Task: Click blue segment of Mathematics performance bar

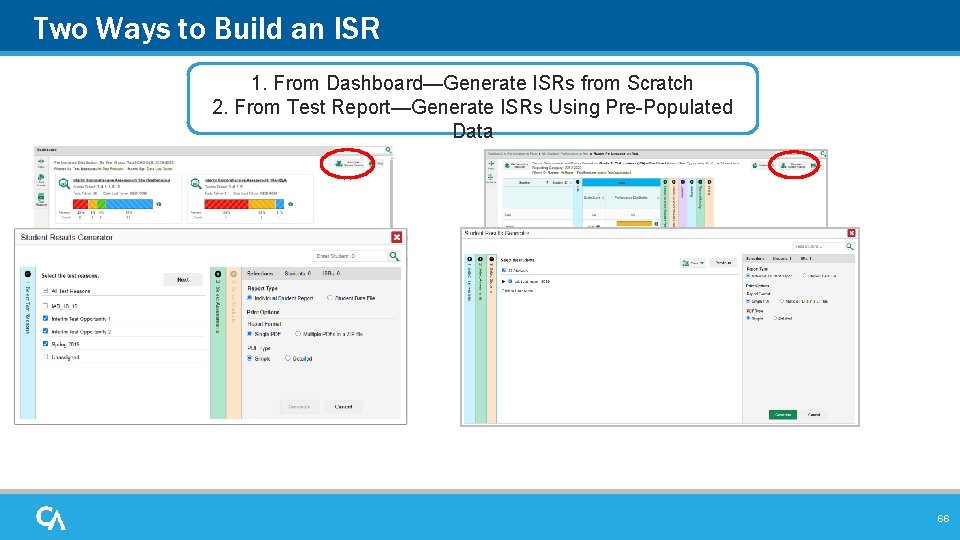Action: tap(129, 204)
